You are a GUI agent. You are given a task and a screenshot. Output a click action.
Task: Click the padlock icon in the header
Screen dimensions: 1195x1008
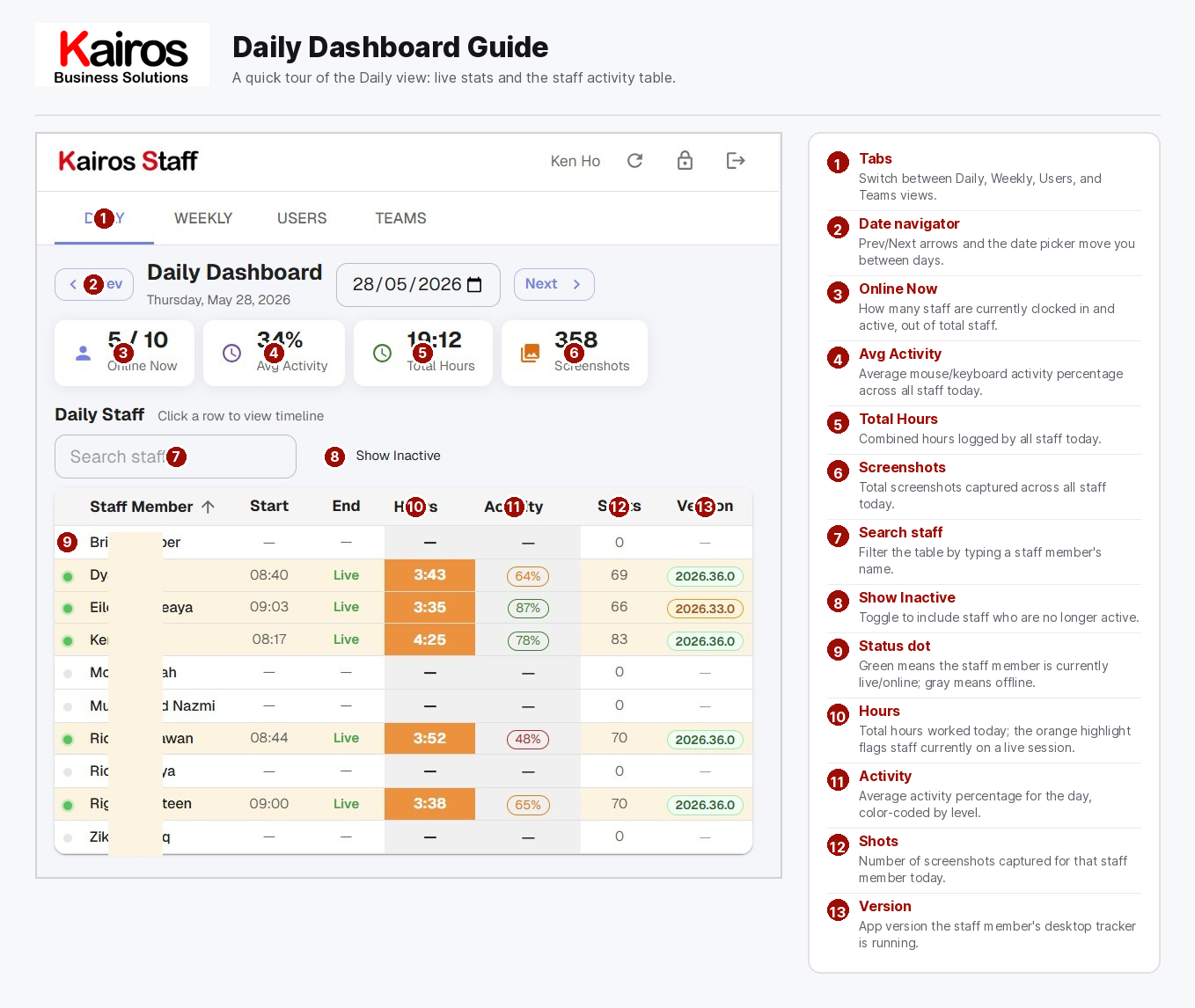tap(685, 160)
